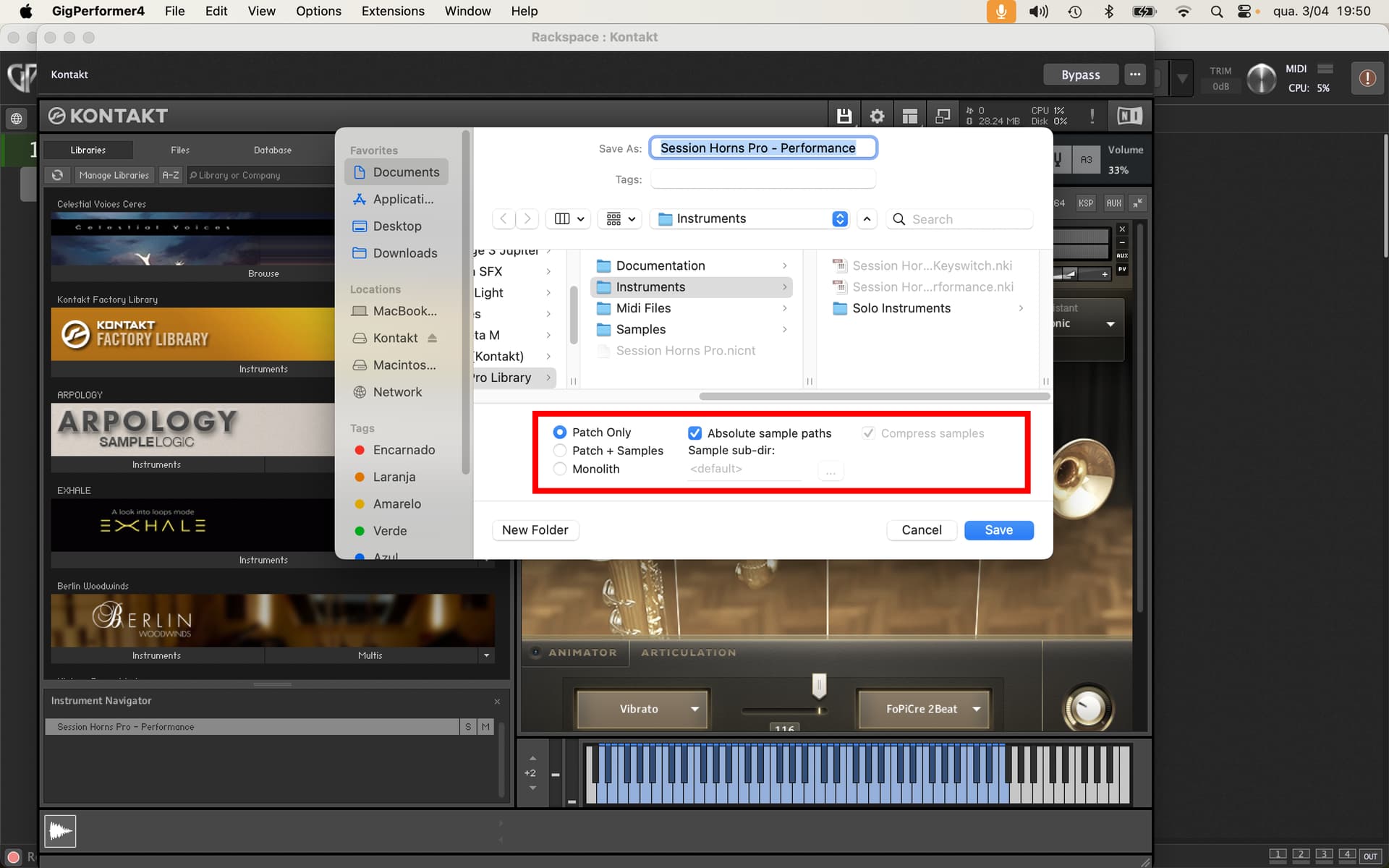Click the globe icon in left rail
1389x868 pixels.
tap(16, 118)
